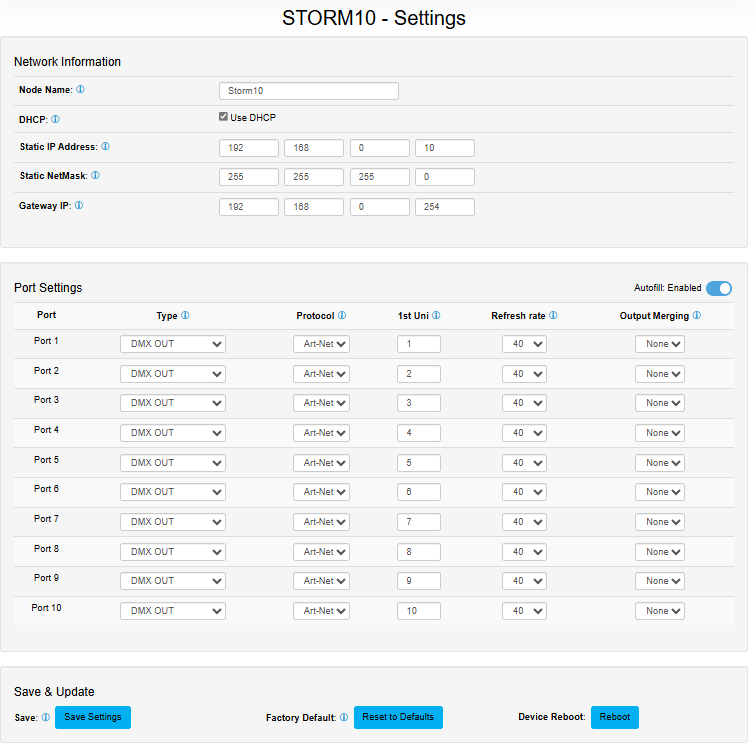Screen dimensions: 755x746
Task: Open Port 1 Type dropdown
Action: tap(173, 344)
